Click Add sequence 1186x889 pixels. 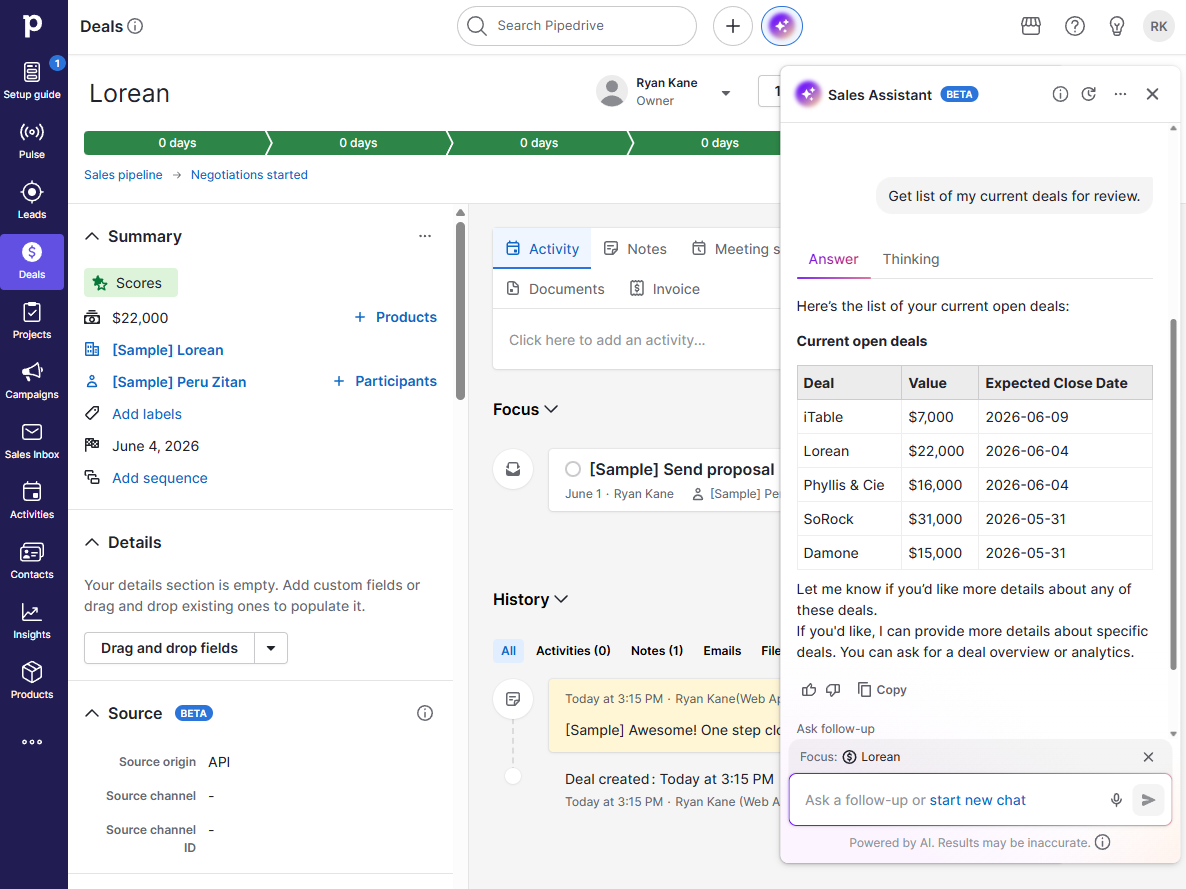tap(160, 478)
